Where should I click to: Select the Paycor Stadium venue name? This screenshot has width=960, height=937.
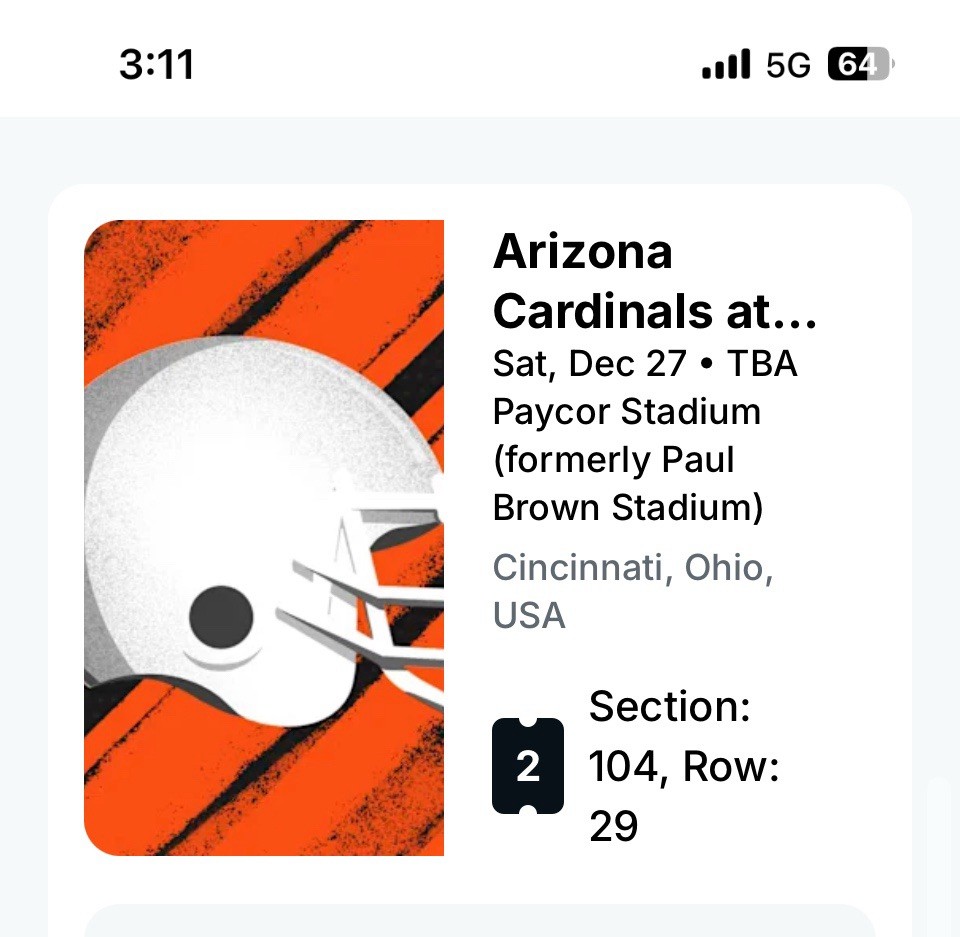[x=626, y=411]
